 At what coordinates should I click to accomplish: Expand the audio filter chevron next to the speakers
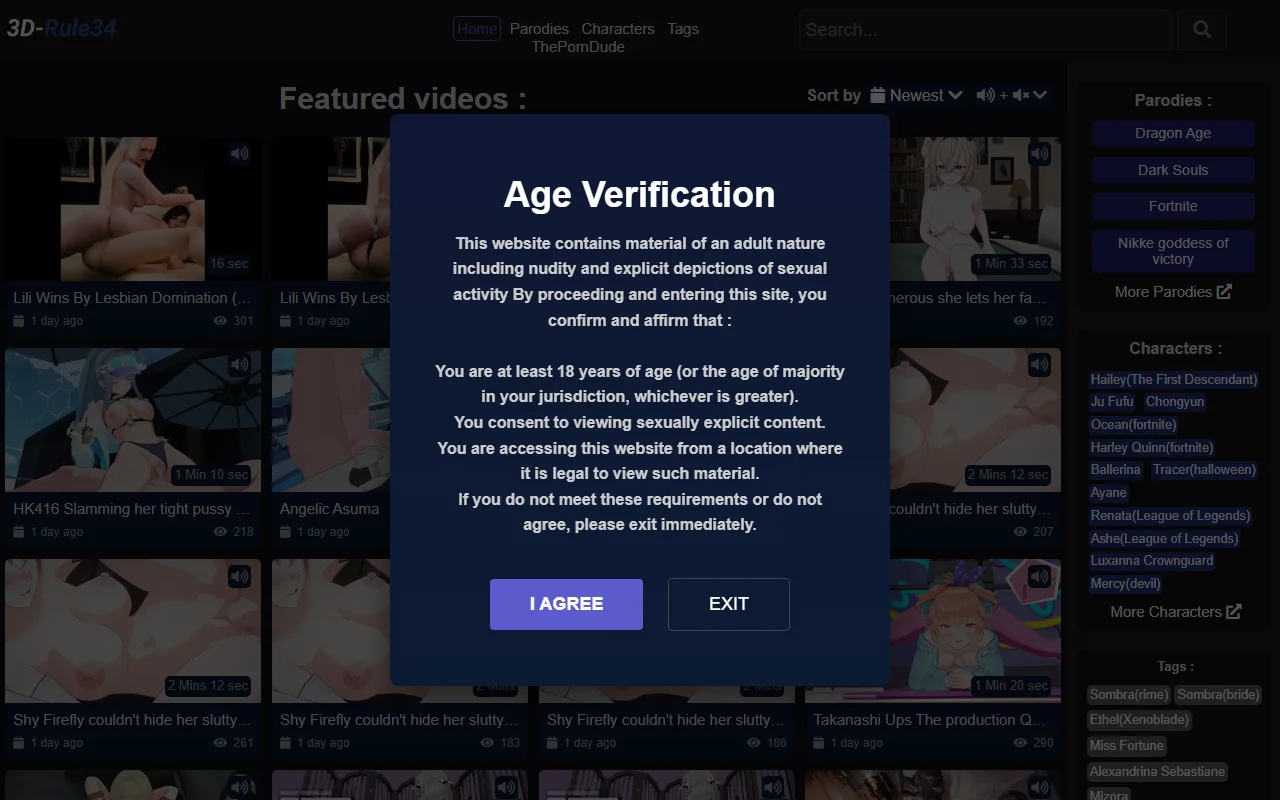pos(1040,96)
